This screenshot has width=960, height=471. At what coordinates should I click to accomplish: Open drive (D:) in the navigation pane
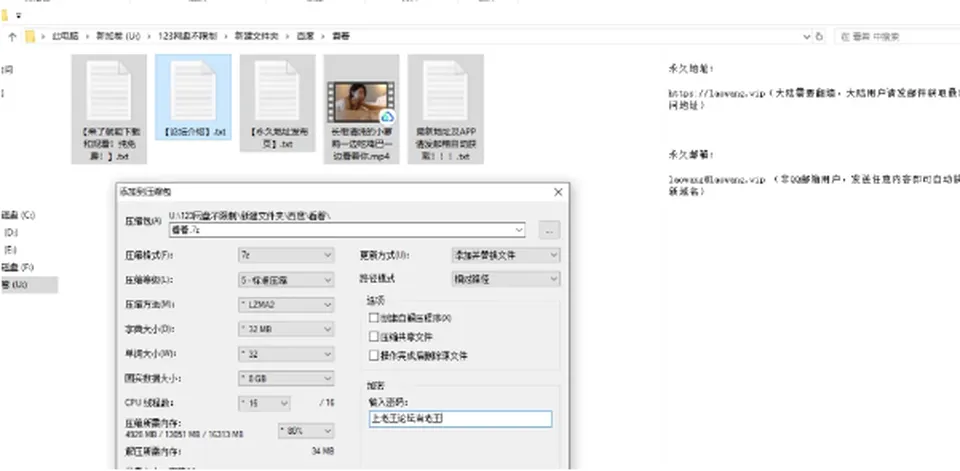[11, 233]
